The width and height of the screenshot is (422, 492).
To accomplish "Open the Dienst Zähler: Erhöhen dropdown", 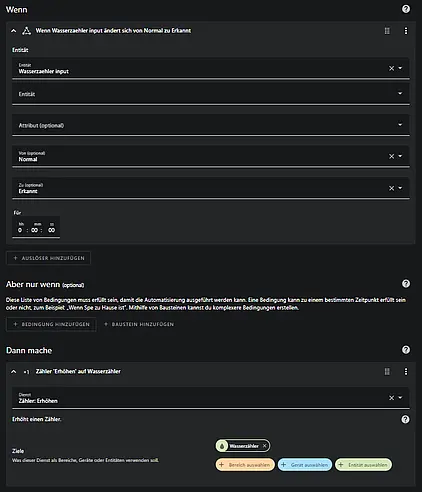I will 211,398.
